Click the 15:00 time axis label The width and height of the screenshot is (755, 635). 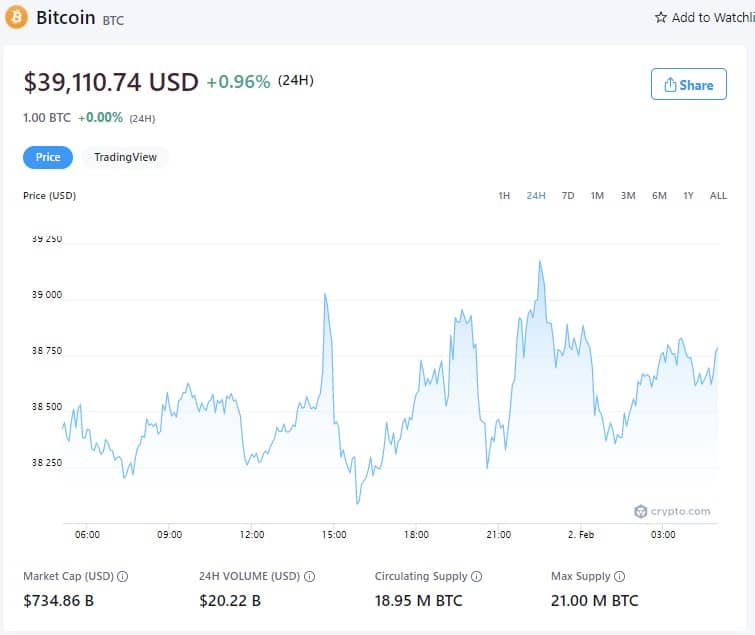334,535
